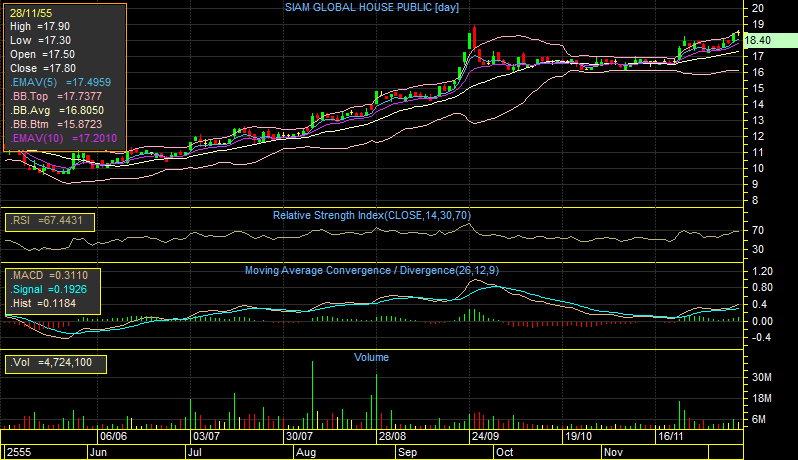Click the 18M volume axis label

click(762, 398)
